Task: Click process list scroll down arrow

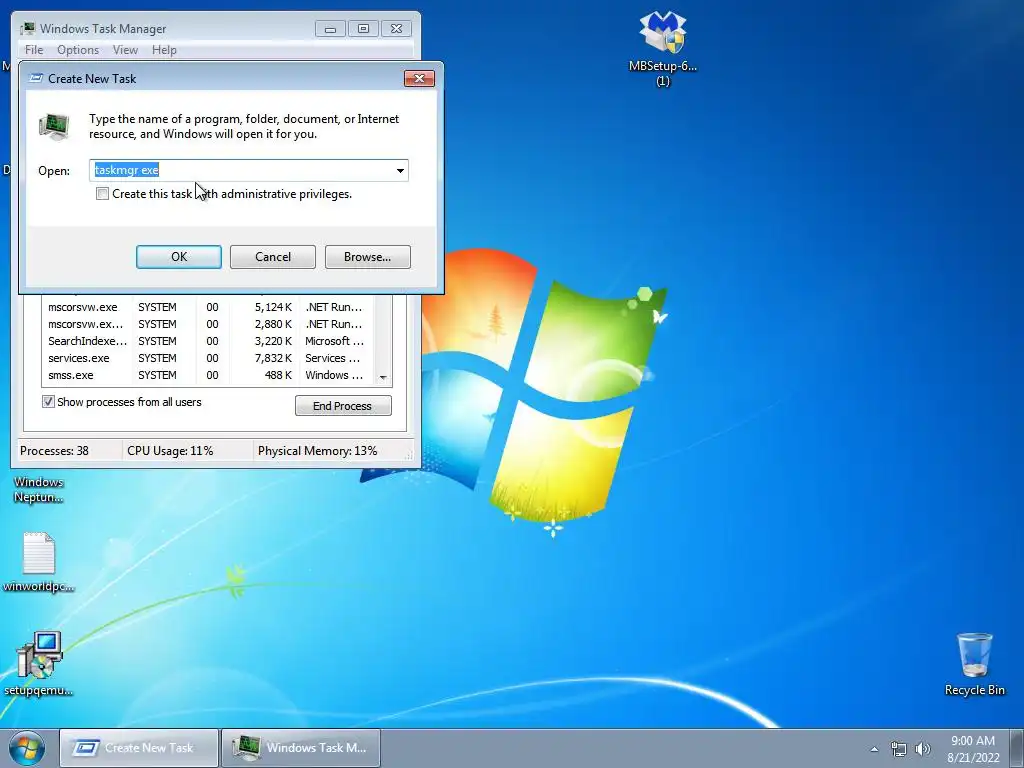Action: point(383,377)
